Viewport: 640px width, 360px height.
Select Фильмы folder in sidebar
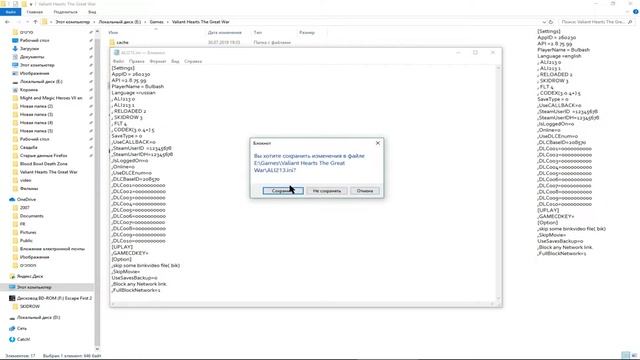[29, 189]
